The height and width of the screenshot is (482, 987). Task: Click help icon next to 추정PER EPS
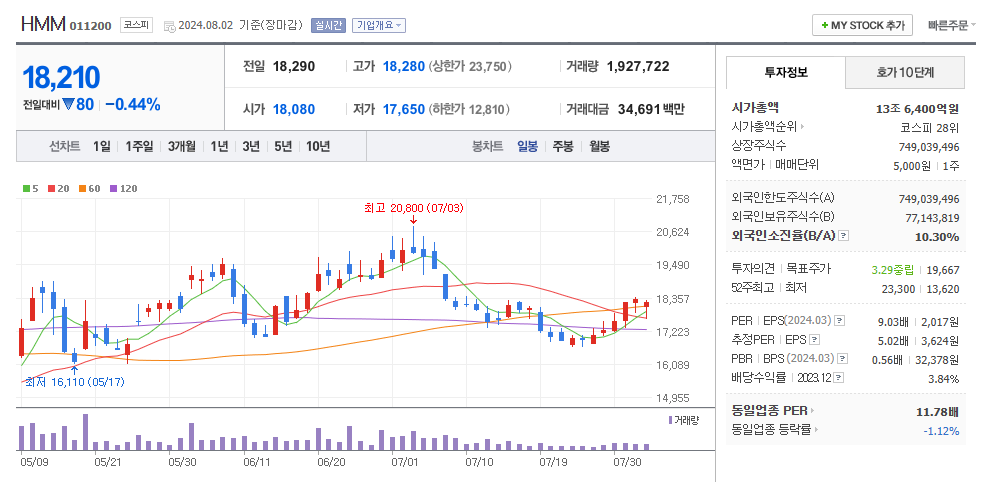[815, 340]
